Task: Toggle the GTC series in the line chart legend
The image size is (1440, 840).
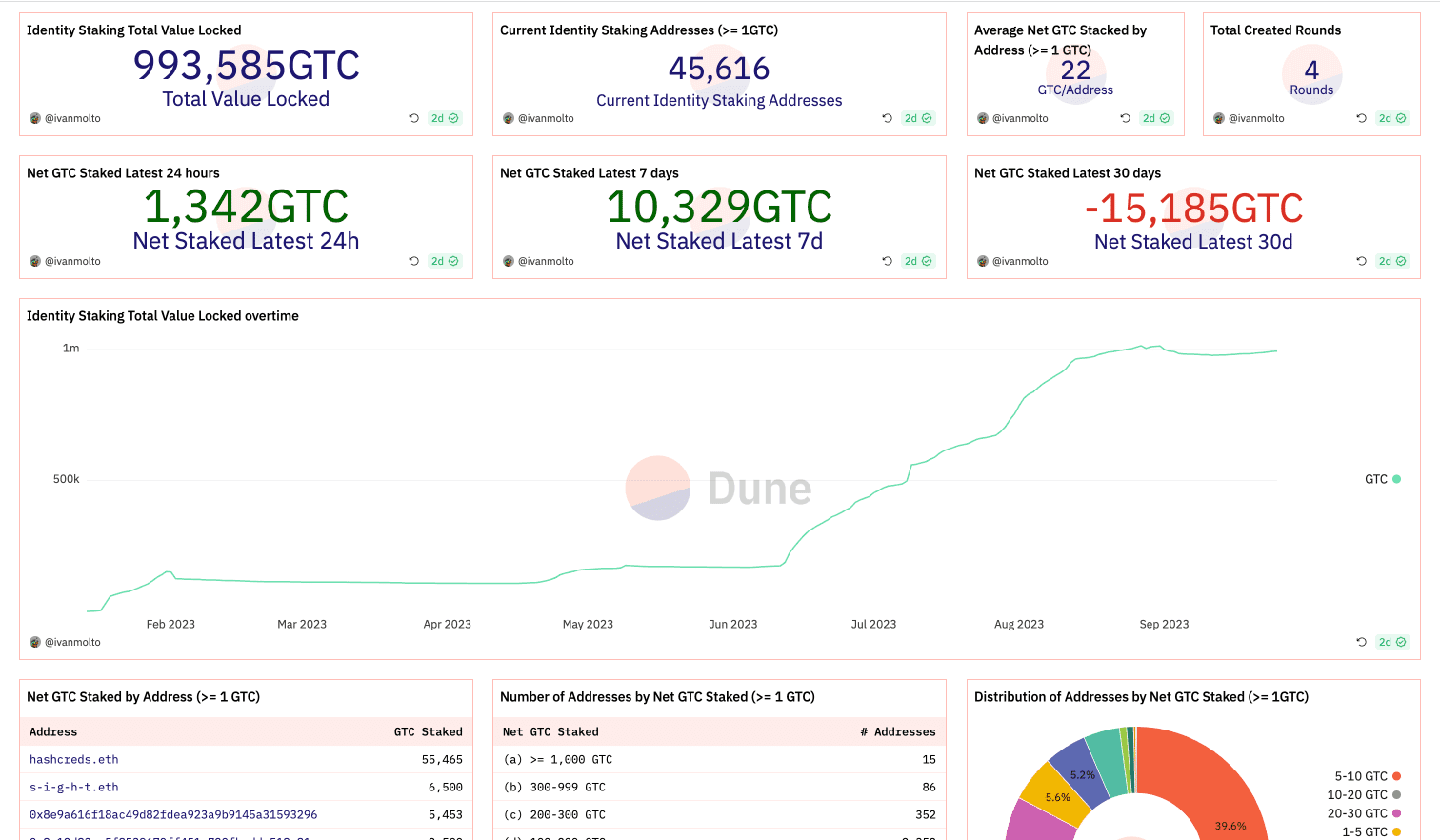Action: 1383,479
